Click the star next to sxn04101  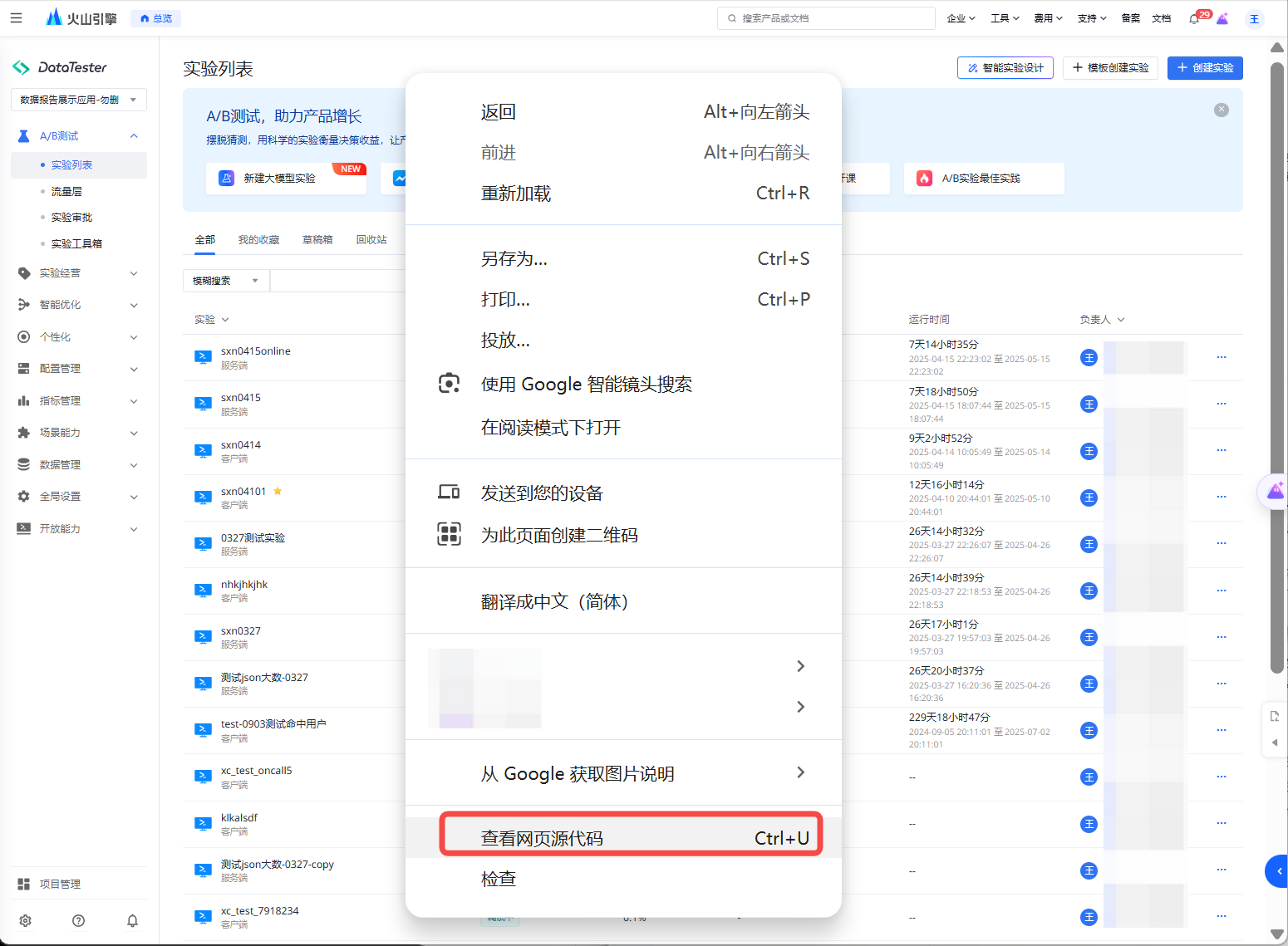[x=278, y=491]
